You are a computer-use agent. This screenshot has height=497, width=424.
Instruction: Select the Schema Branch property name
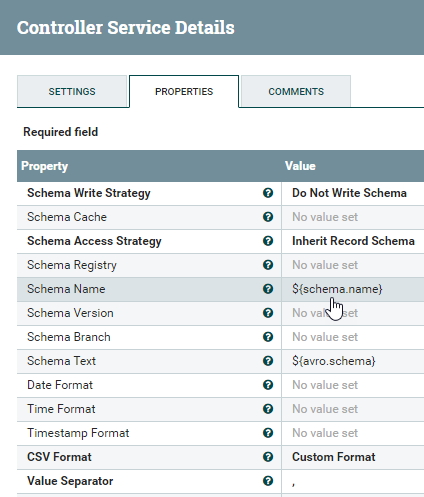click(x=69, y=337)
